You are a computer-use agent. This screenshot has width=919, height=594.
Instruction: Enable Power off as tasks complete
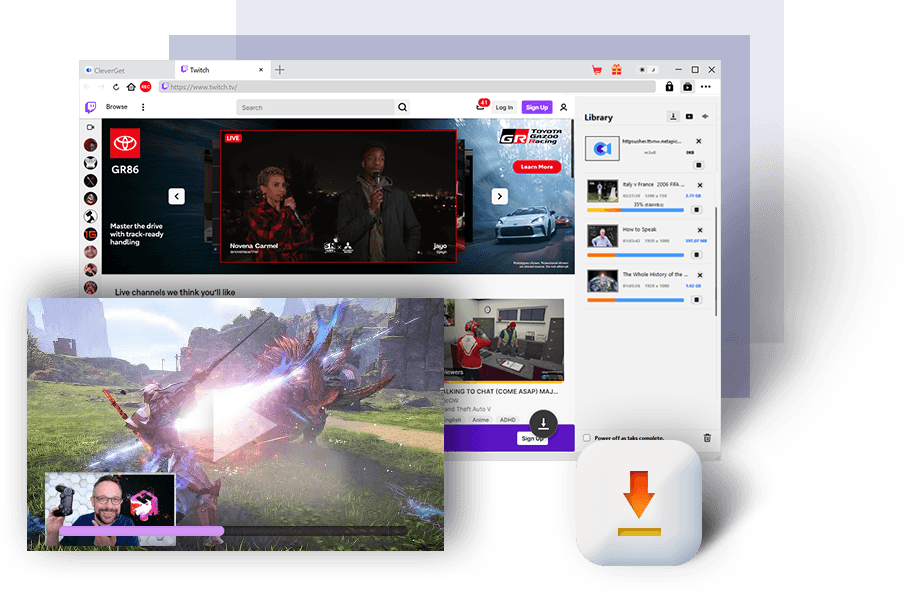pos(587,438)
